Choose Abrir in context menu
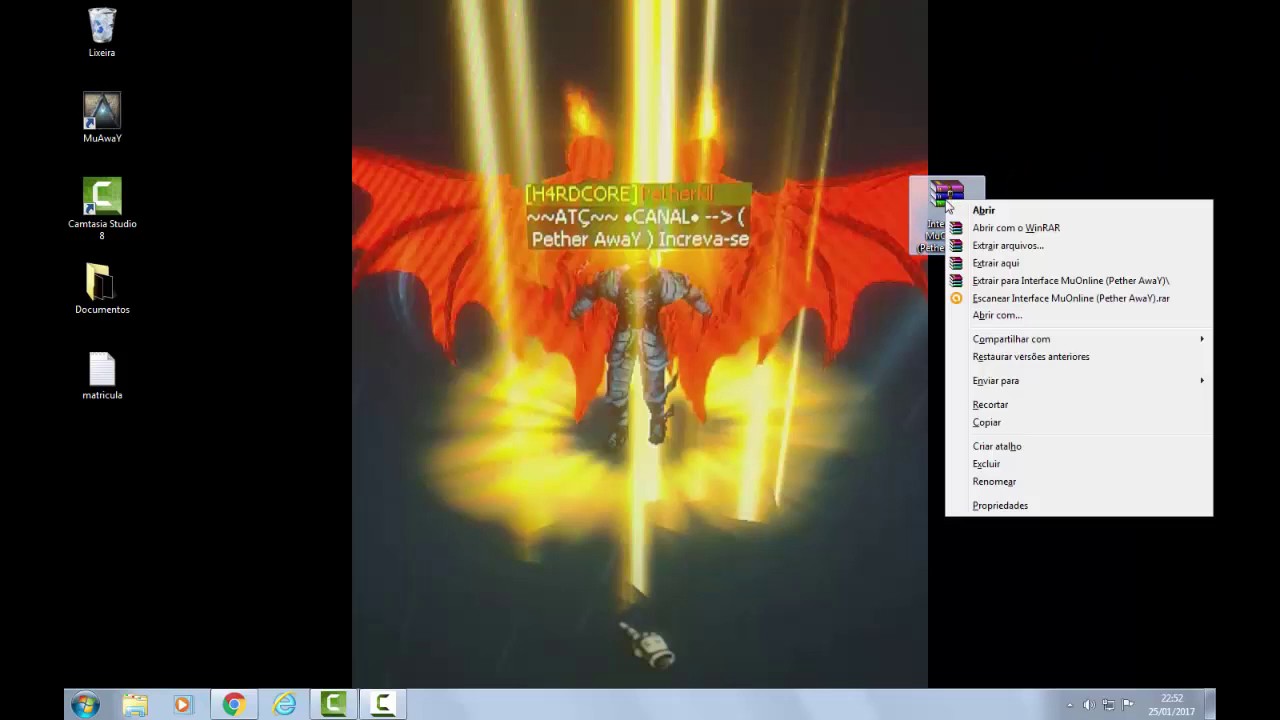Viewport: 1280px width, 720px height. point(1079,210)
